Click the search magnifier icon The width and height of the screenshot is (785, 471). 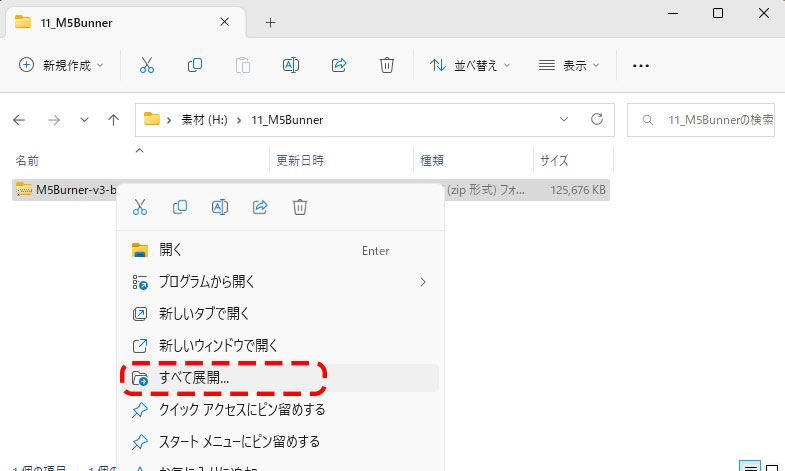(x=647, y=120)
